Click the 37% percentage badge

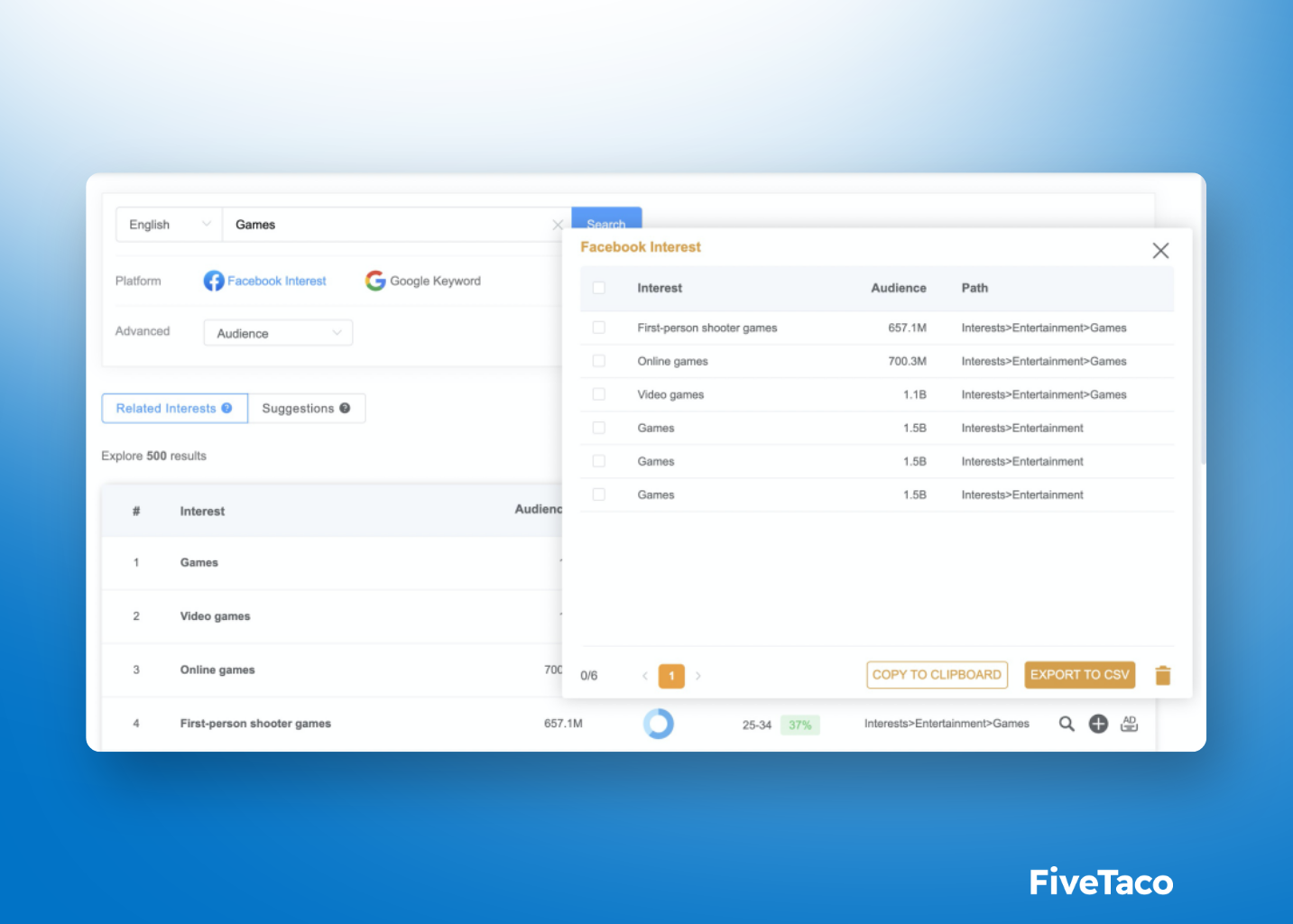800,725
